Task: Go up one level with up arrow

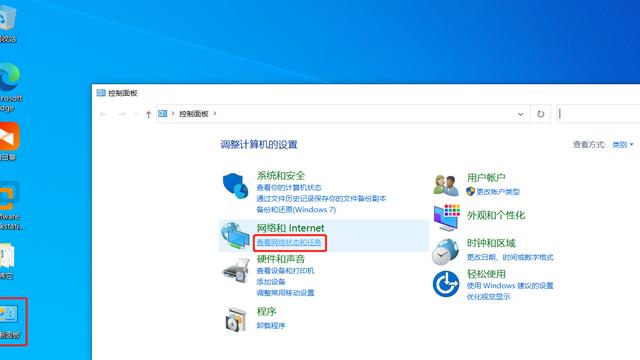Action: click(x=148, y=114)
